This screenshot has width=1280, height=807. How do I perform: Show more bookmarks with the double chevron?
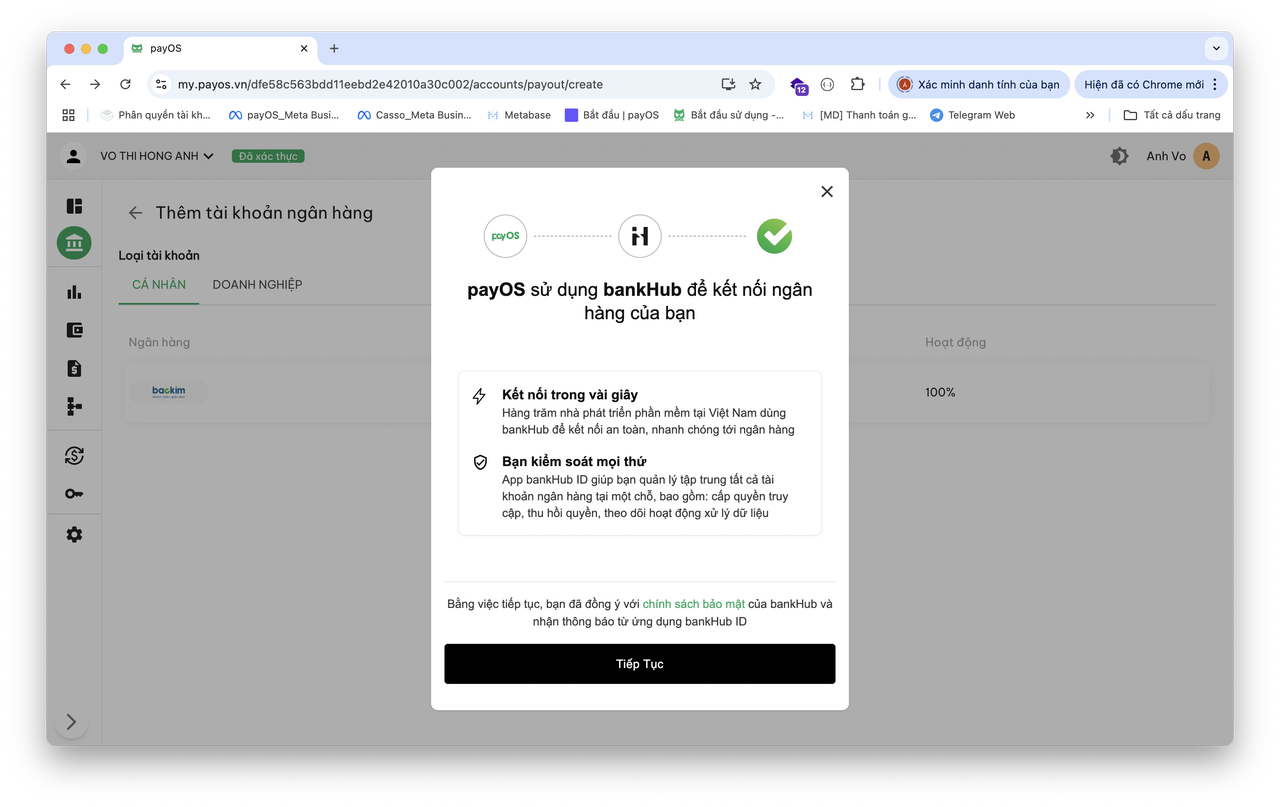coord(1090,115)
